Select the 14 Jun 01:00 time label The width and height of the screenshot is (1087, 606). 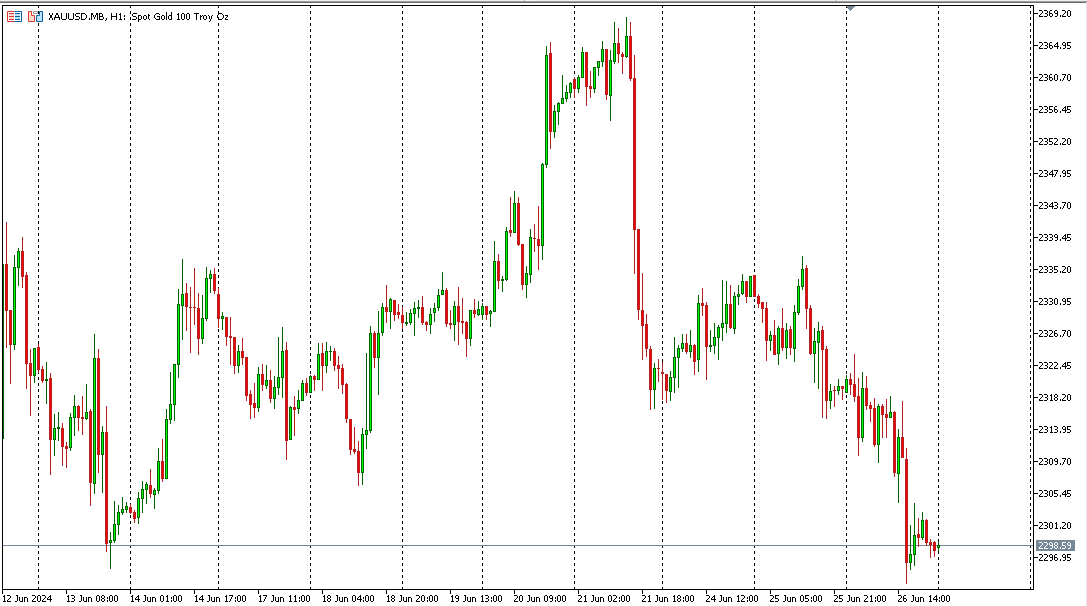156,598
